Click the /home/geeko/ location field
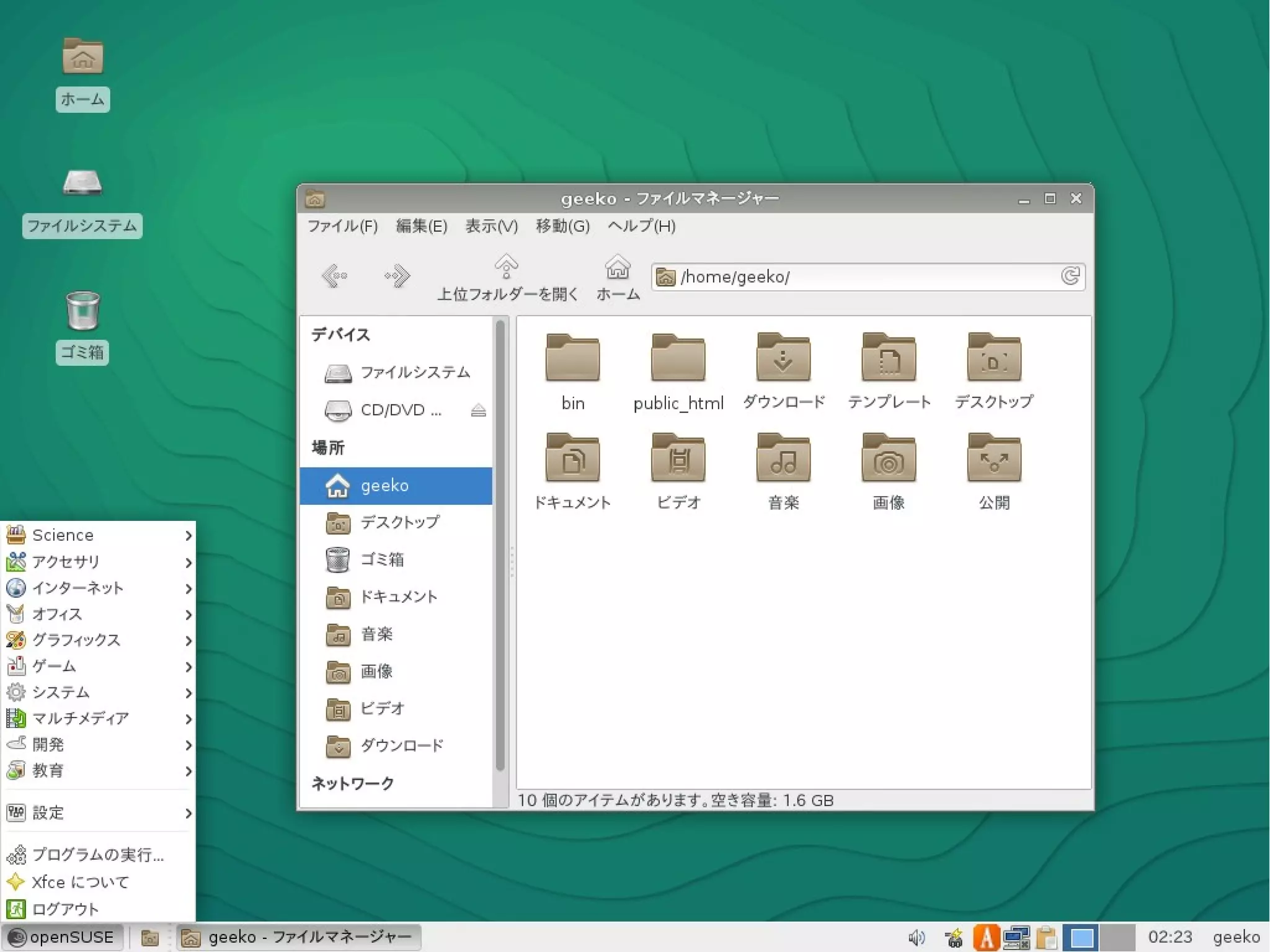The height and width of the screenshot is (952, 1270). (x=868, y=277)
